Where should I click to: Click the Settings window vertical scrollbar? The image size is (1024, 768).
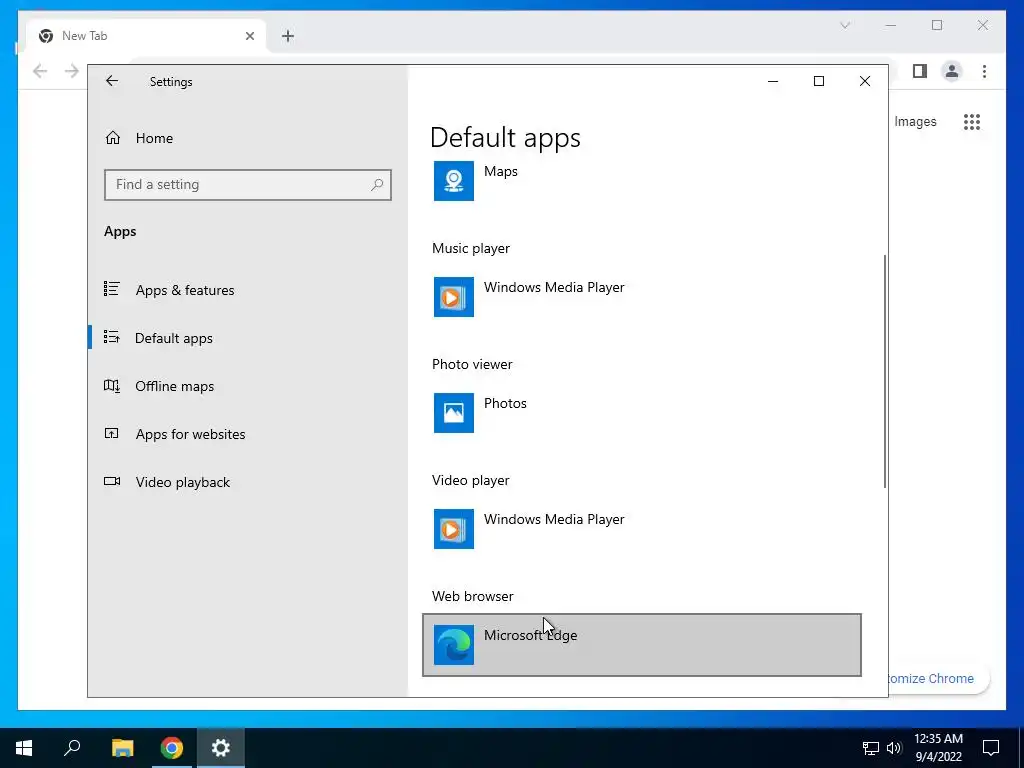click(x=884, y=371)
